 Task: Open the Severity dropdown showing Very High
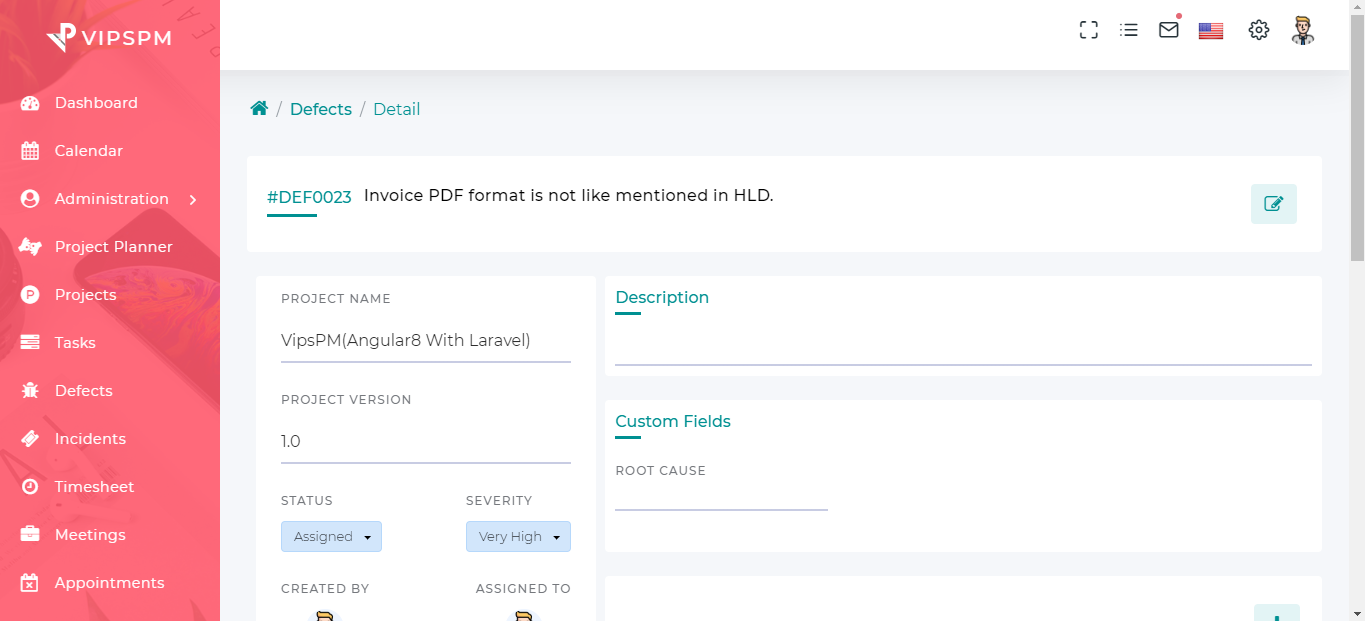click(518, 536)
